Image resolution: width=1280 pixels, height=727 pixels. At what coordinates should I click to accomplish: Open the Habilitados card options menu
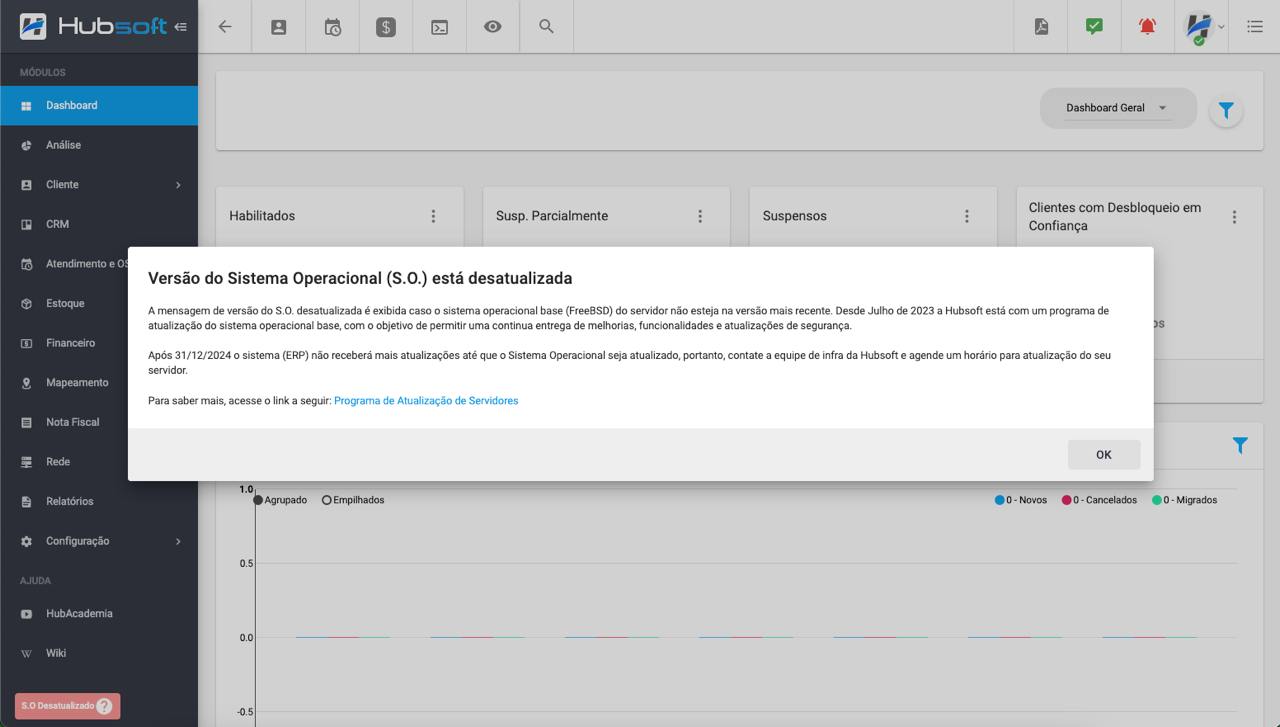[x=433, y=216]
